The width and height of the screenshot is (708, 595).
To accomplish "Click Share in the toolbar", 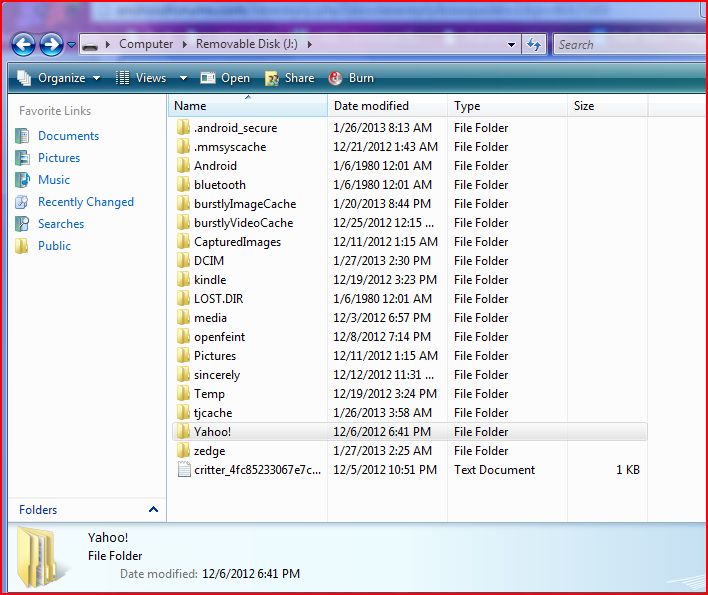I will click(x=289, y=78).
